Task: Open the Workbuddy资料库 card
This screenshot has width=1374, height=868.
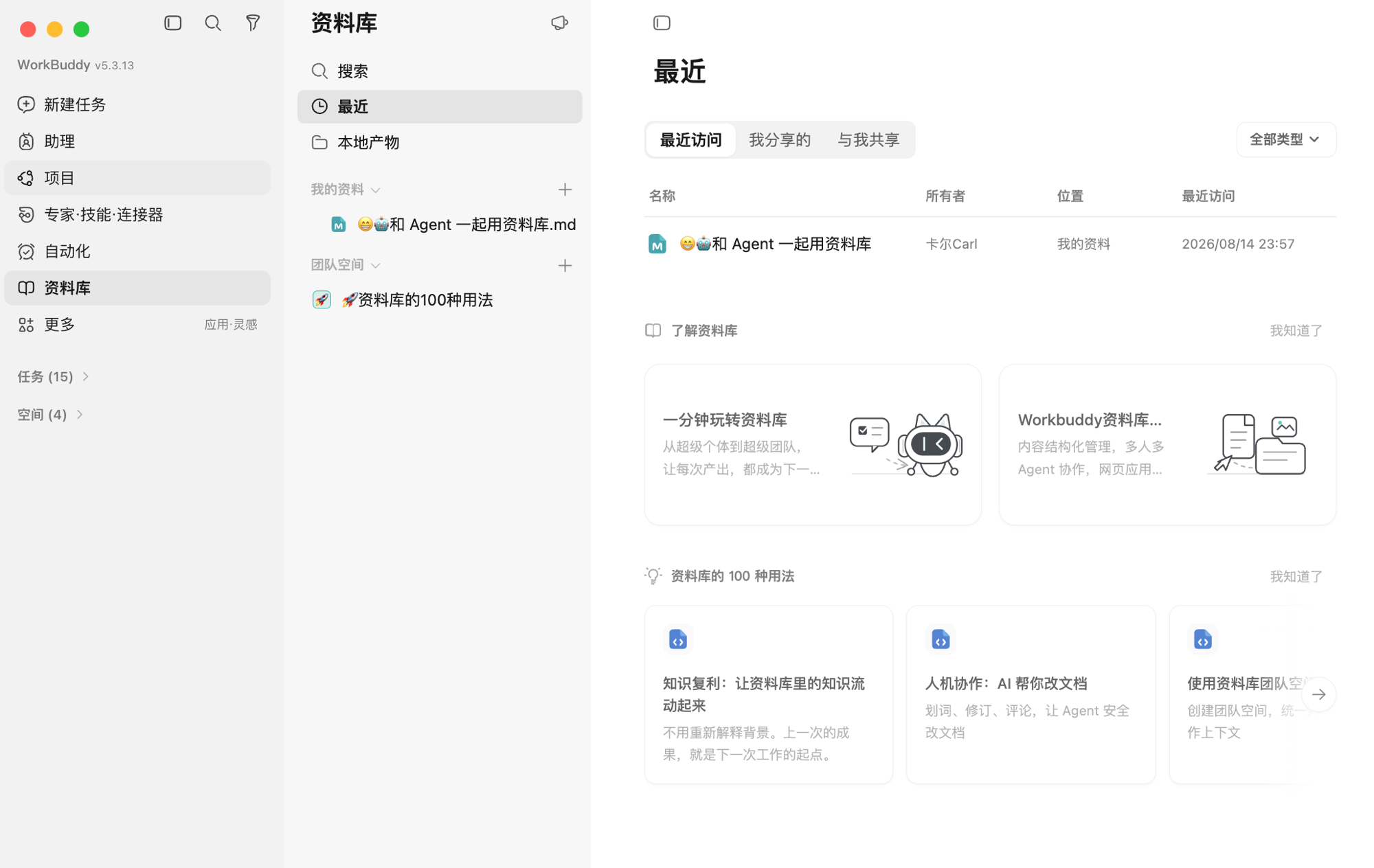Action: click(x=1167, y=444)
